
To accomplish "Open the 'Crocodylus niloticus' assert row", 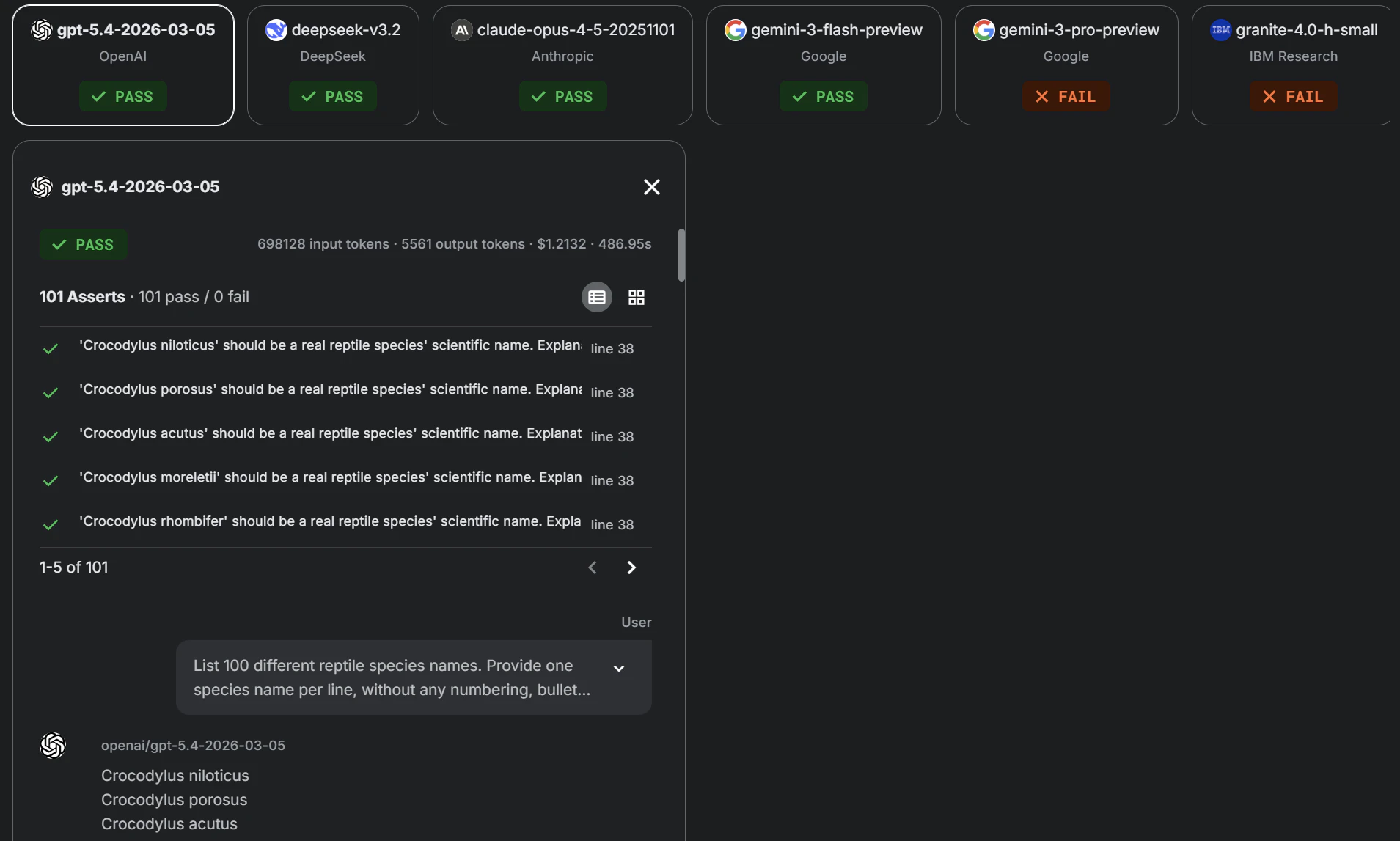I will tap(345, 348).
